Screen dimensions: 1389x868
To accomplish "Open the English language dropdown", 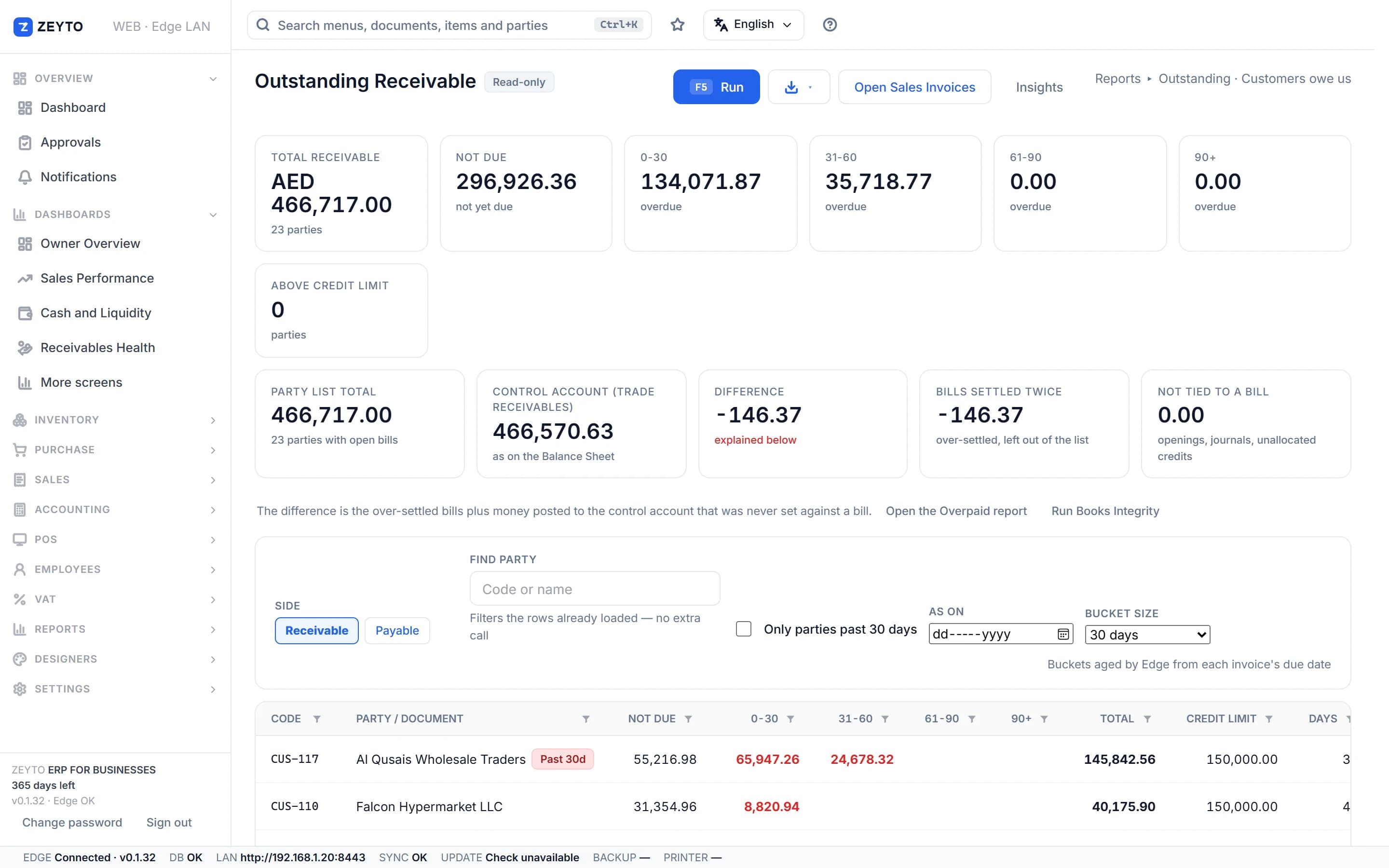I will pos(753,25).
